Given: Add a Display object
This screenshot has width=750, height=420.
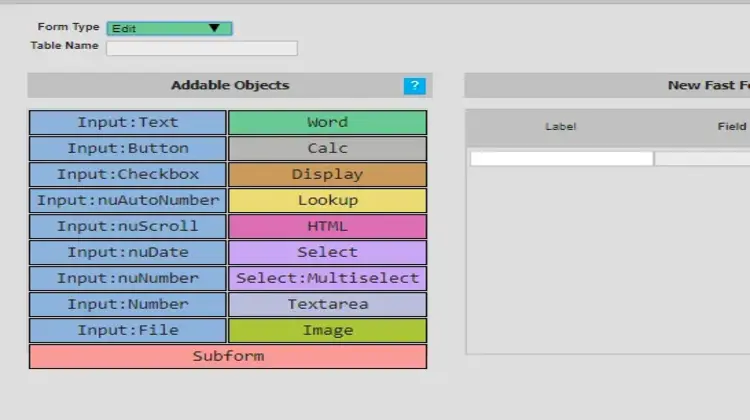Looking at the screenshot, I should [328, 174].
